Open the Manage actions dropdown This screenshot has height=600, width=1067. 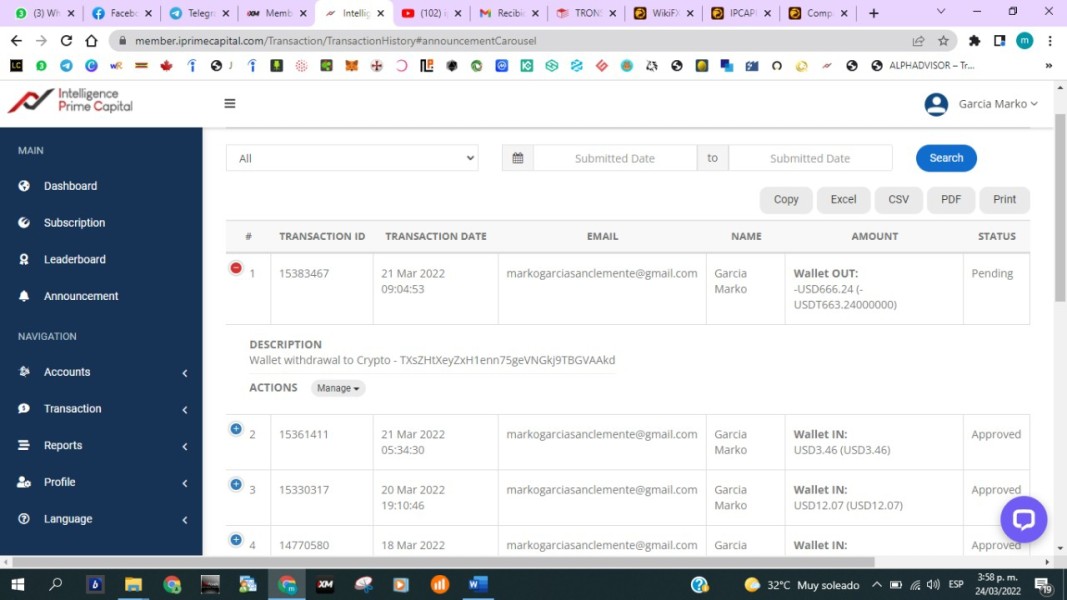click(338, 388)
